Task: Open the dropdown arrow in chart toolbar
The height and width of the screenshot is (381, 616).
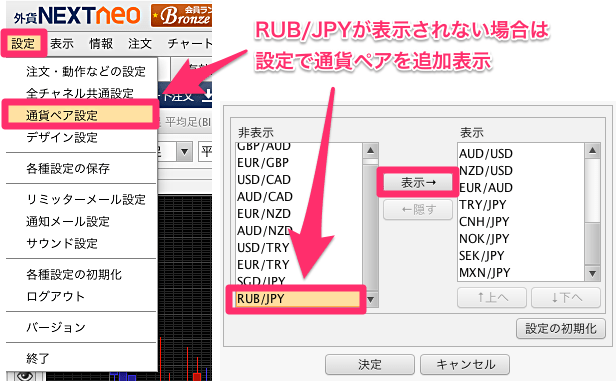Action: [x=184, y=151]
